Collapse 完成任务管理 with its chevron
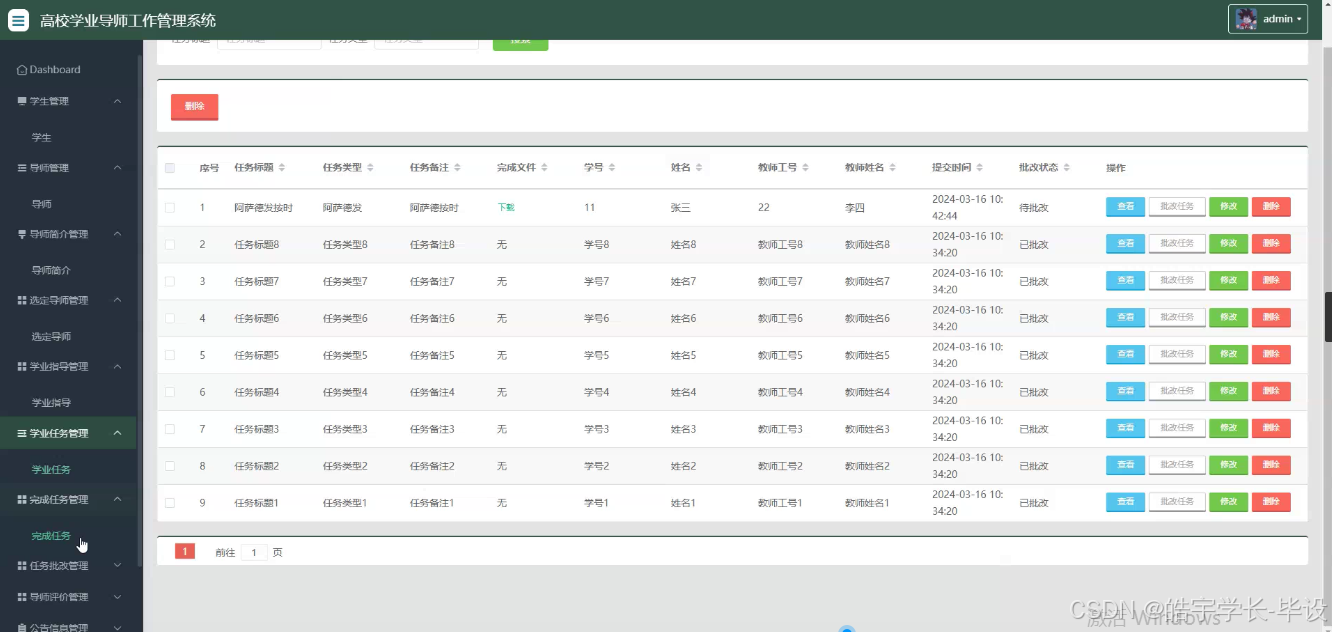Viewport: 1332px width, 632px height. (117, 499)
